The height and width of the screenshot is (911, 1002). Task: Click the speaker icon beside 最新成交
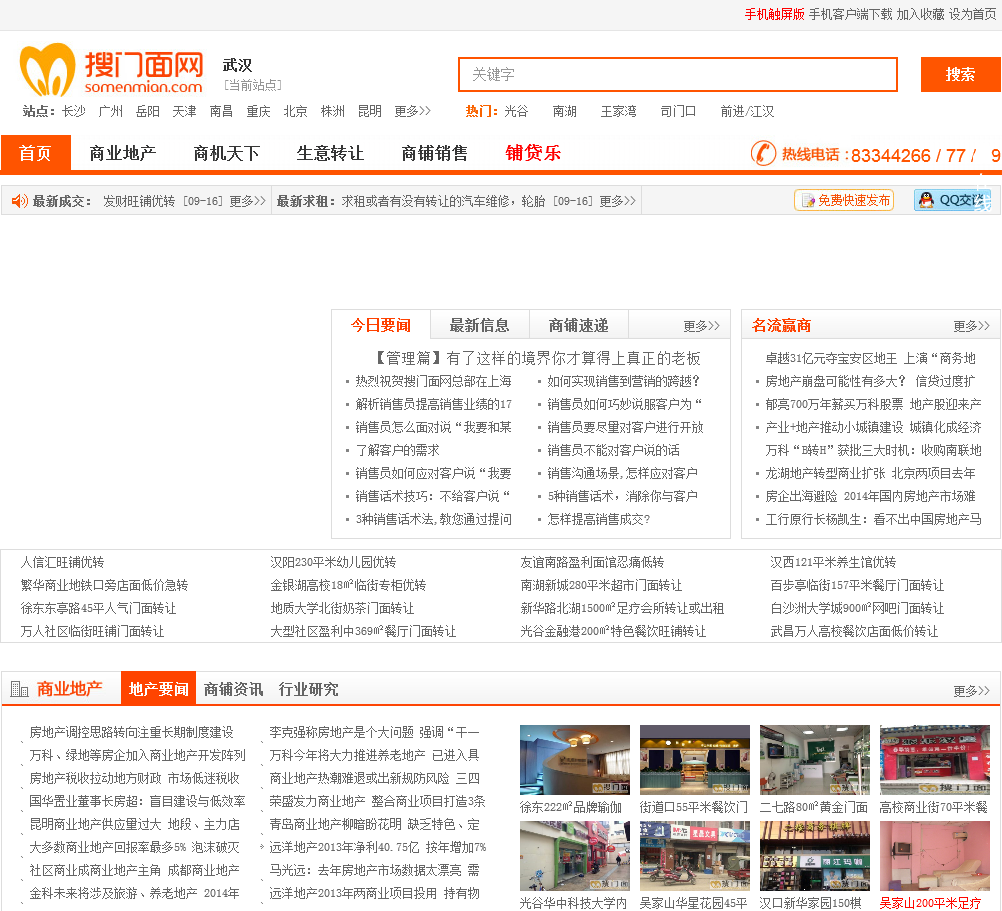click(x=20, y=201)
